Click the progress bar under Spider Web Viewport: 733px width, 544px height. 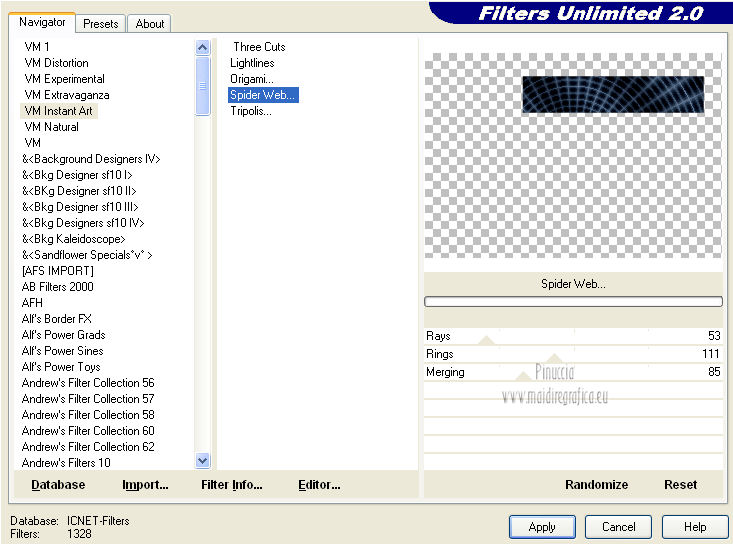[x=573, y=301]
